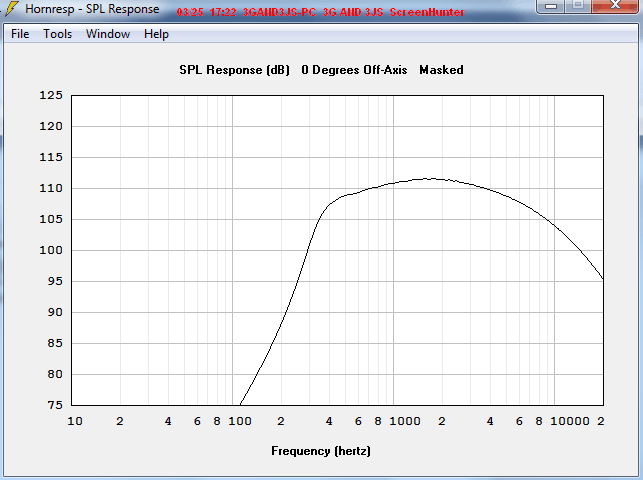643x480 pixels.
Task: Close the Hornresp SPL Response window
Action: click(x=615, y=6)
